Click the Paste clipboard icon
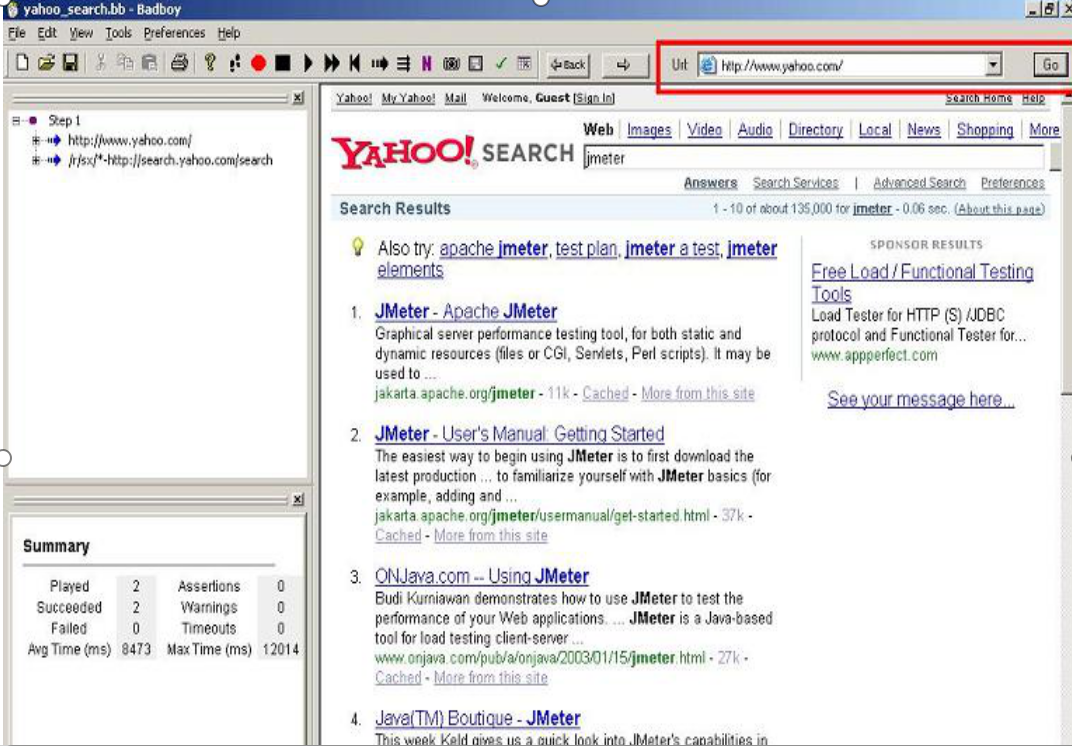This screenshot has width=1072, height=746. [x=149, y=63]
